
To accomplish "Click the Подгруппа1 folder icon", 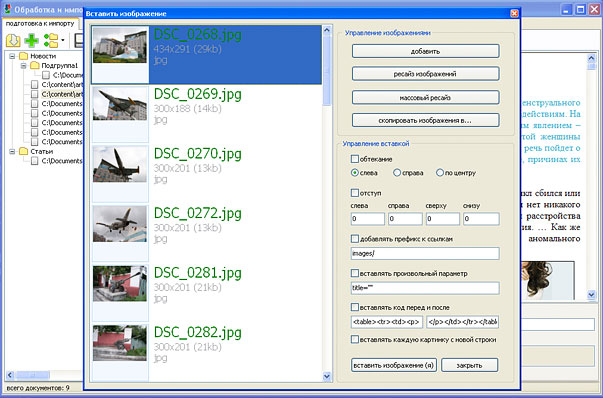I will click(x=35, y=65).
